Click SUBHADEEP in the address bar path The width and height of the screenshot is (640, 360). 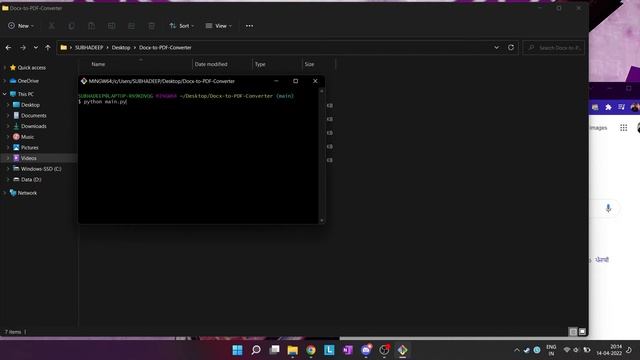pyautogui.click(x=89, y=48)
